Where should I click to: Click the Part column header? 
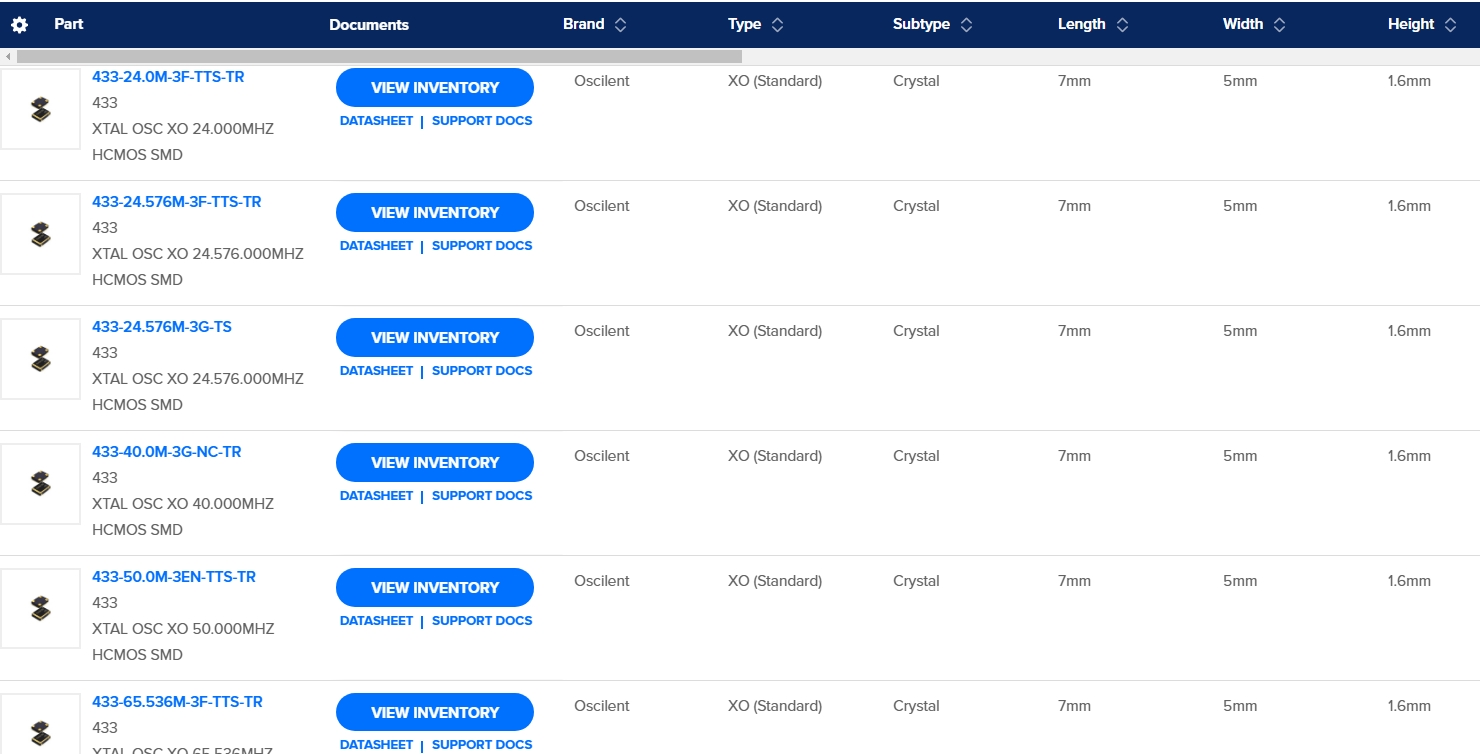coord(69,24)
